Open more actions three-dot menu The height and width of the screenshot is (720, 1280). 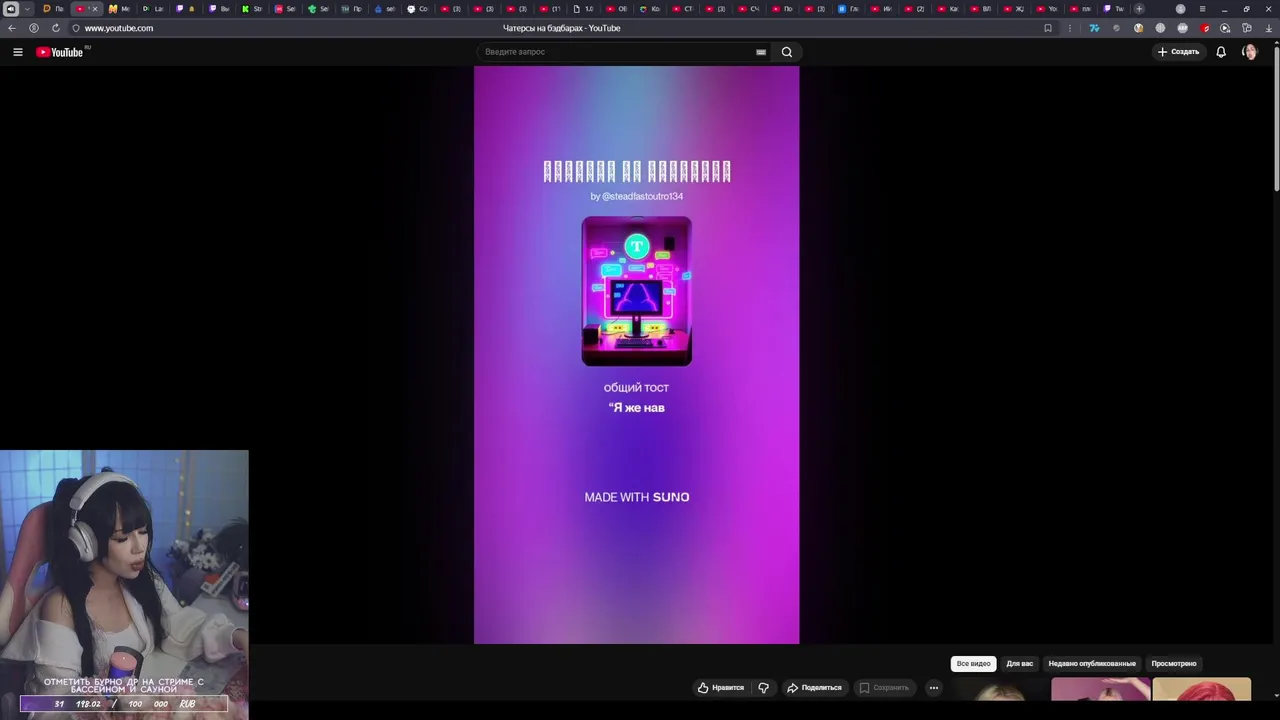coord(934,688)
